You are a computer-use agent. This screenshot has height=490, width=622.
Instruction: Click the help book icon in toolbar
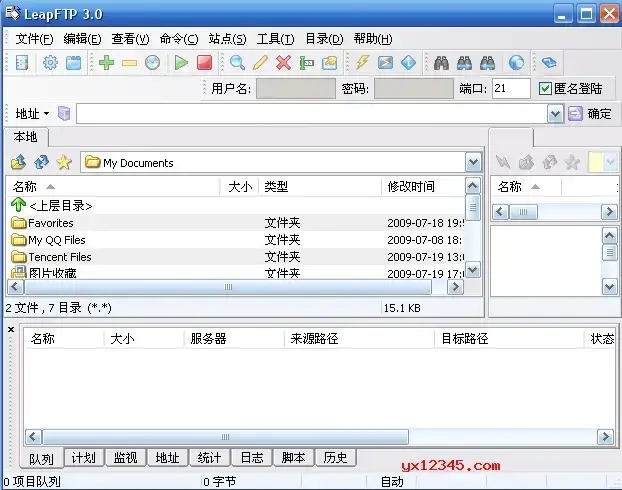pyautogui.click(x=549, y=63)
